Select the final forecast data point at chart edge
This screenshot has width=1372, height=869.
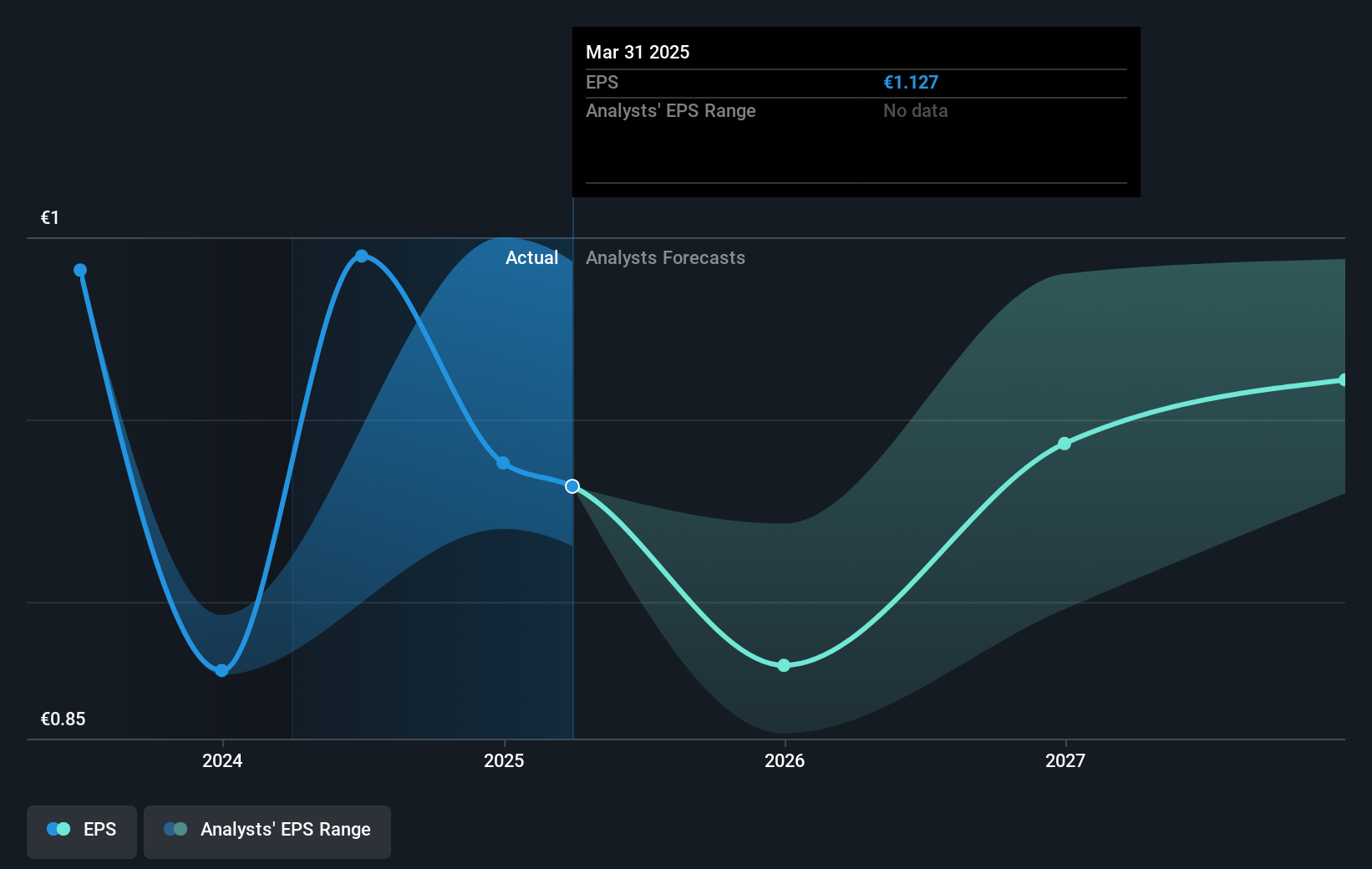pos(1343,380)
